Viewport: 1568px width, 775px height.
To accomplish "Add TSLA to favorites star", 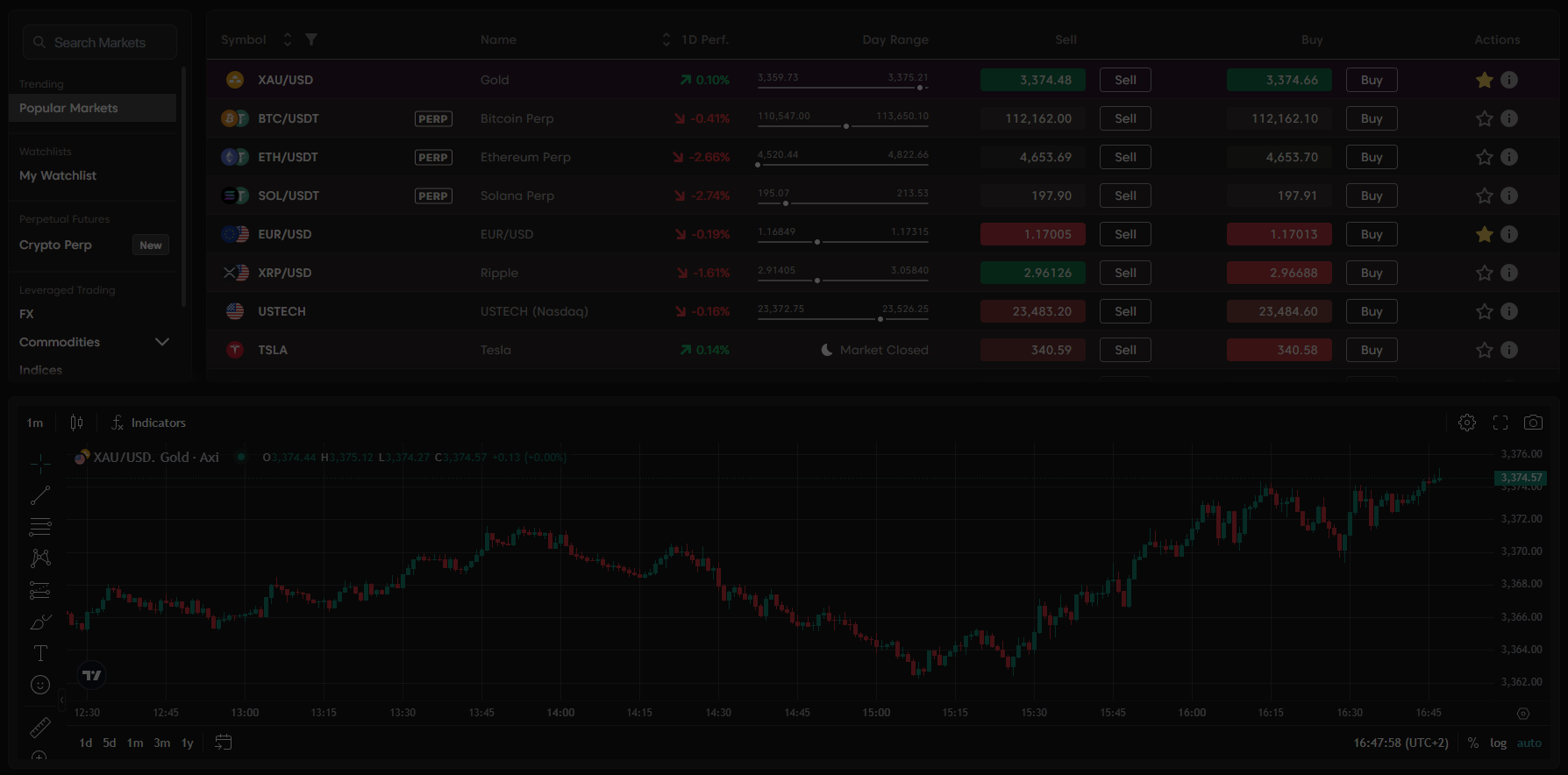I will (1484, 350).
